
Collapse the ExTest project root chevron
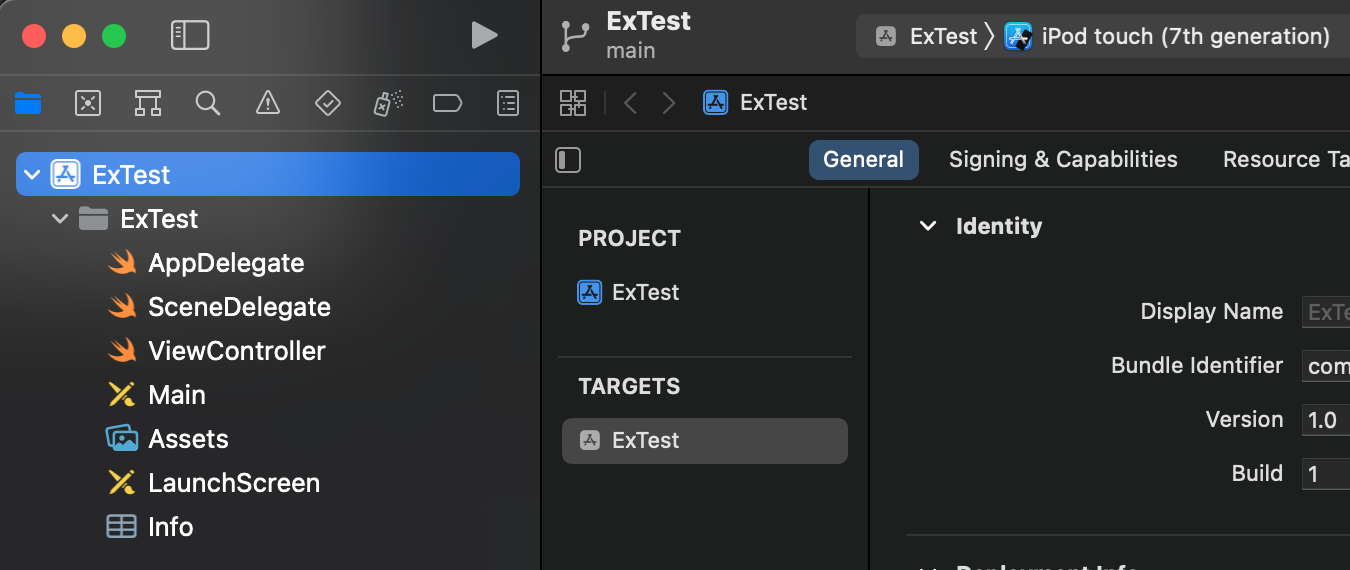coord(32,175)
